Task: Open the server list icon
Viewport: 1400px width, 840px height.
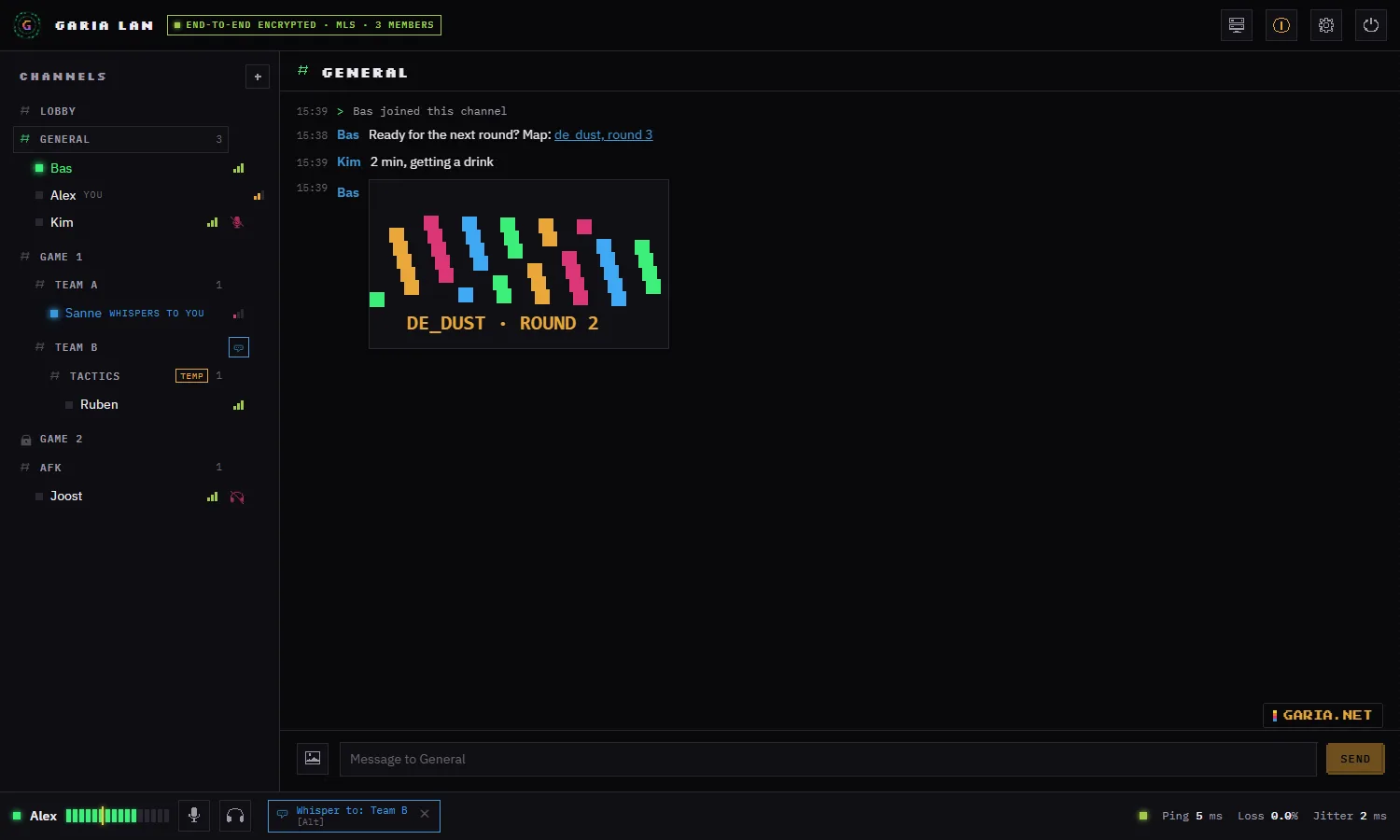Action: click(1237, 25)
